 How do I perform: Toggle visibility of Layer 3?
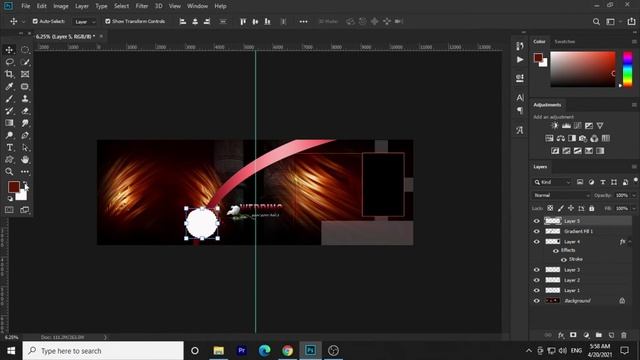536,270
